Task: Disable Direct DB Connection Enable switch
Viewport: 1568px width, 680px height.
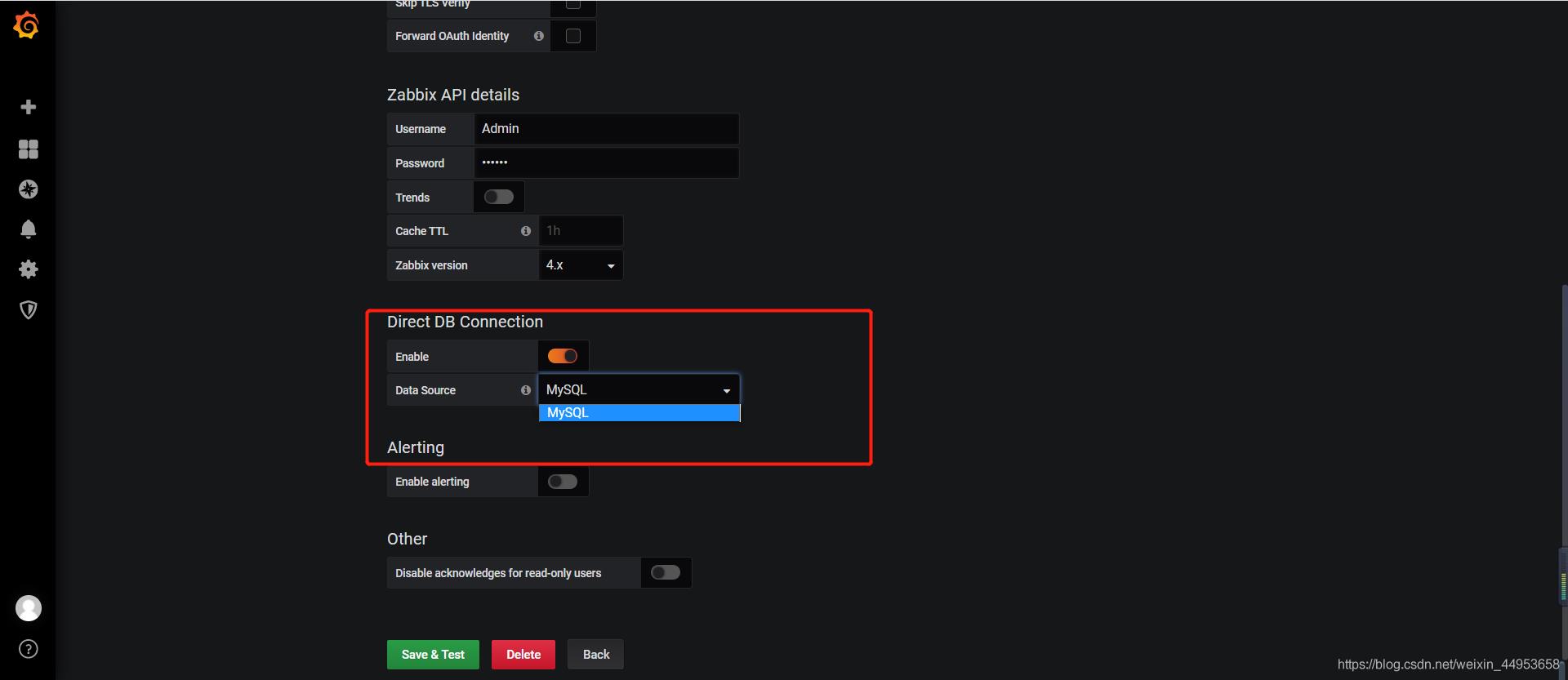Action: (563, 356)
